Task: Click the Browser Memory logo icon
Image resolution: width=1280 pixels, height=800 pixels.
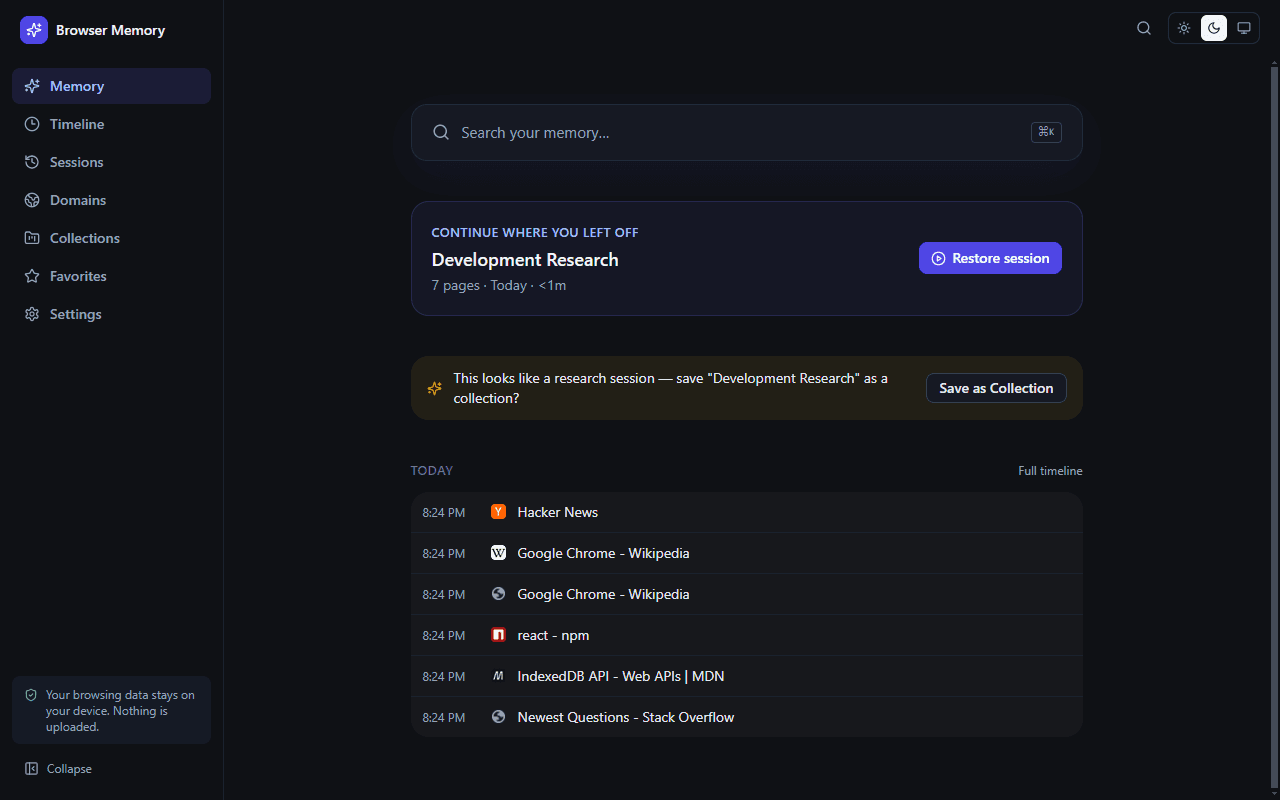Action: pyautogui.click(x=34, y=30)
